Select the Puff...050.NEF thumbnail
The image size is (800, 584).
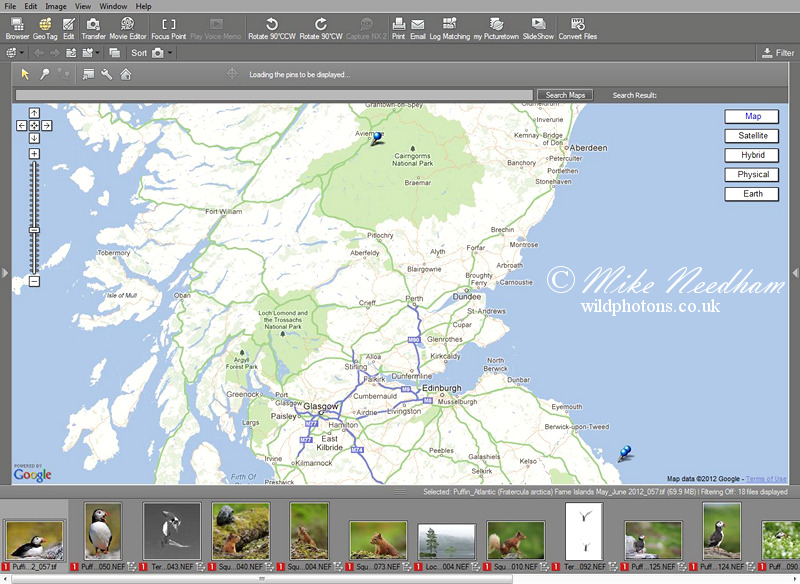103,530
